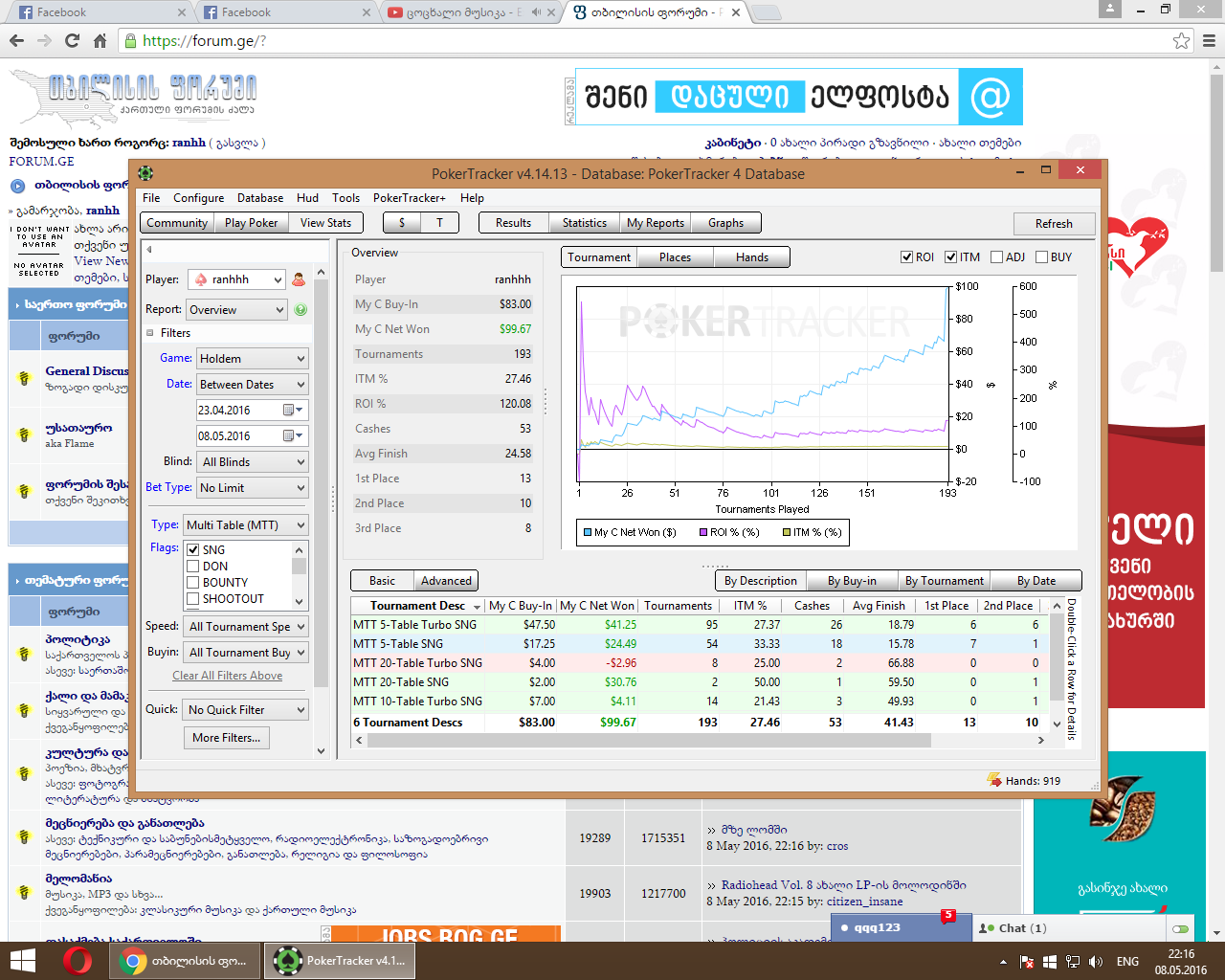Click the More Filters... button

coord(226,738)
